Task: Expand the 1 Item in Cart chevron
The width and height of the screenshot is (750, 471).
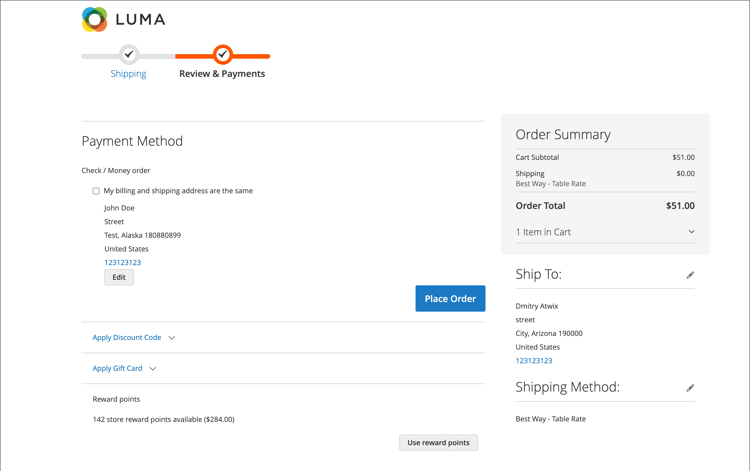Action: (691, 232)
